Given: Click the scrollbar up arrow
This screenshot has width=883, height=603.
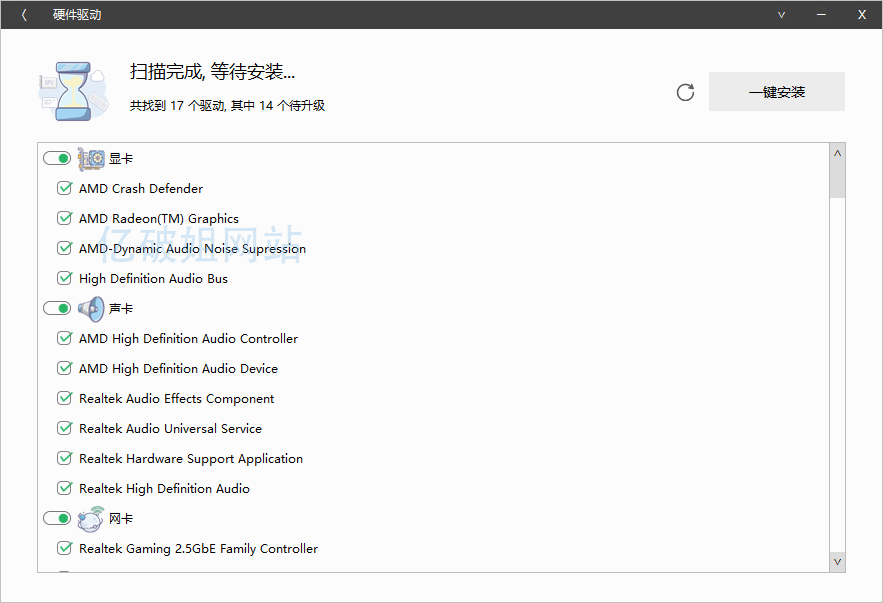Looking at the screenshot, I should tap(837, 153).
